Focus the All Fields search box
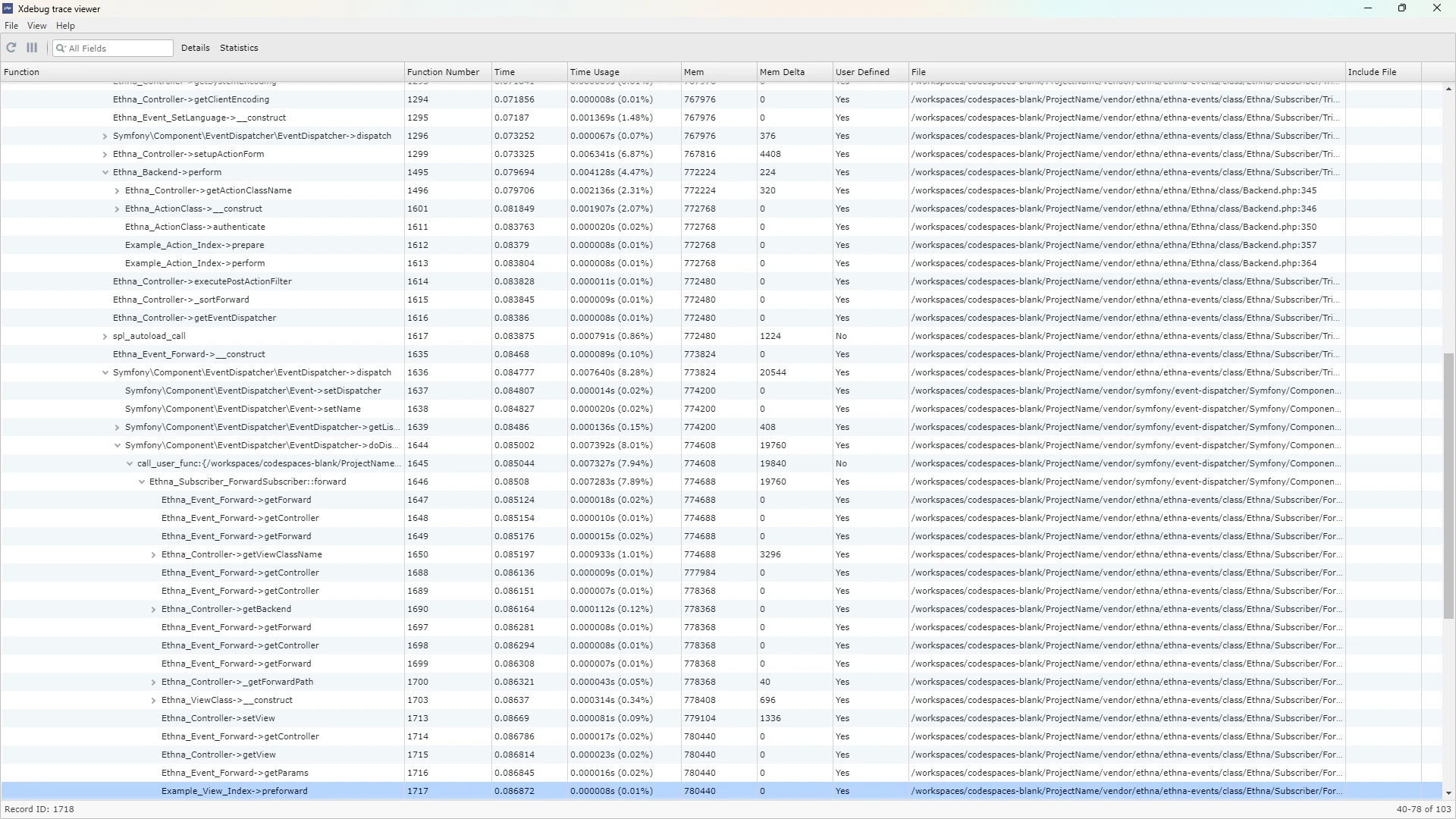Image resolution: width=1456 pixels, height=819 pixels. [x=118, y=49]
